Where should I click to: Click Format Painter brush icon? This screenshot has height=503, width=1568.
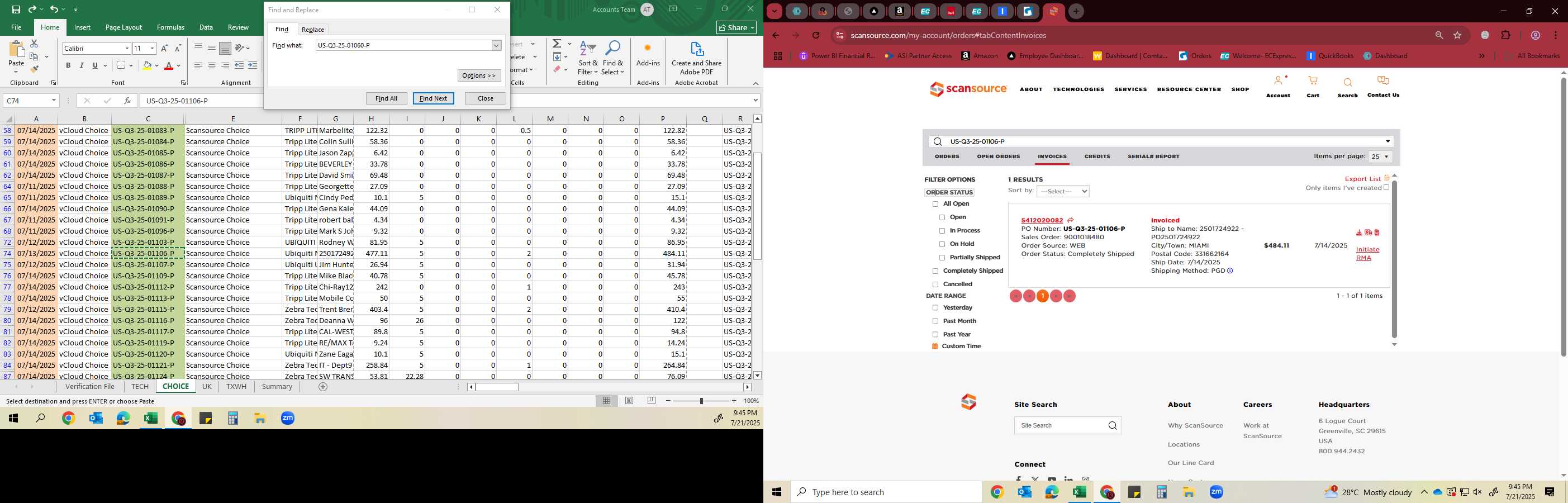pyautogui.click(x=34, y=69)
